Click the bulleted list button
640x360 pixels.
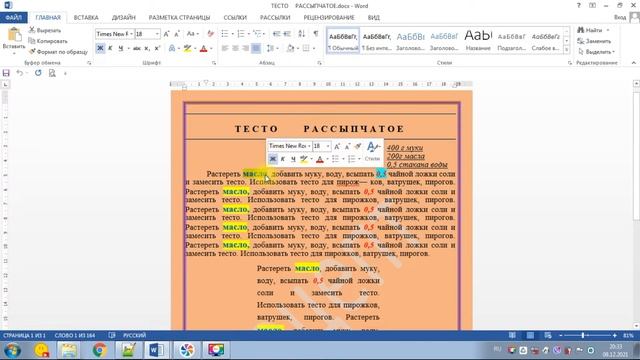[225, 34]
